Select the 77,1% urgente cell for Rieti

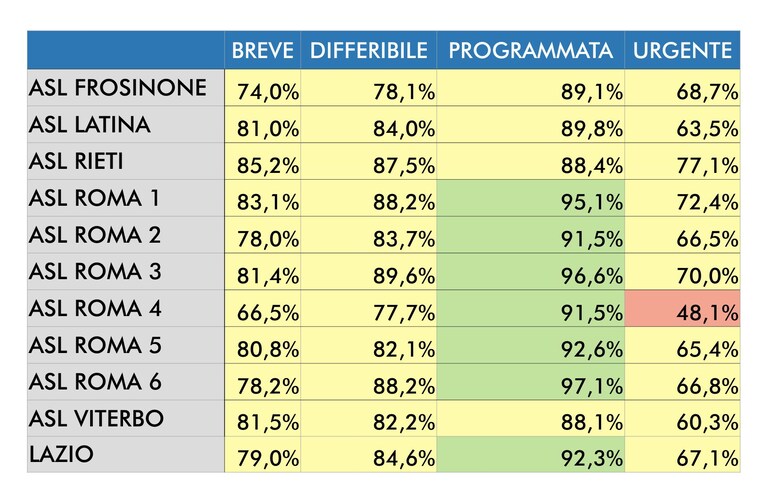682,161
